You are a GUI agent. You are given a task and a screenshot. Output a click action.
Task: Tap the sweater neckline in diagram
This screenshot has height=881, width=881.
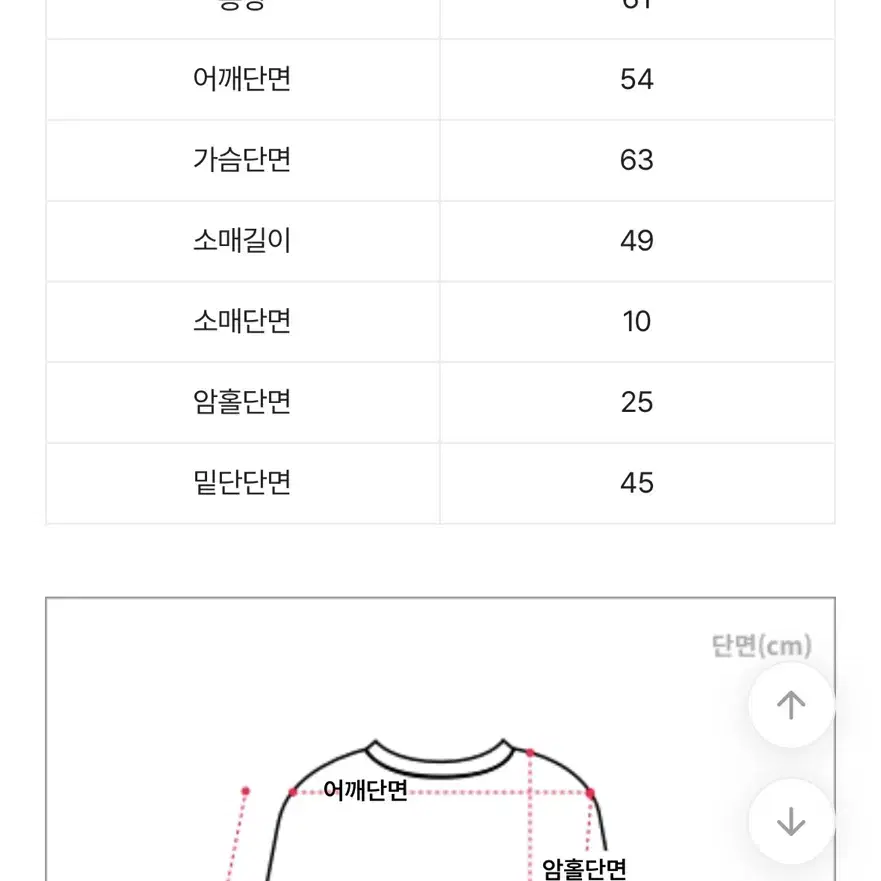coord(440,760)
